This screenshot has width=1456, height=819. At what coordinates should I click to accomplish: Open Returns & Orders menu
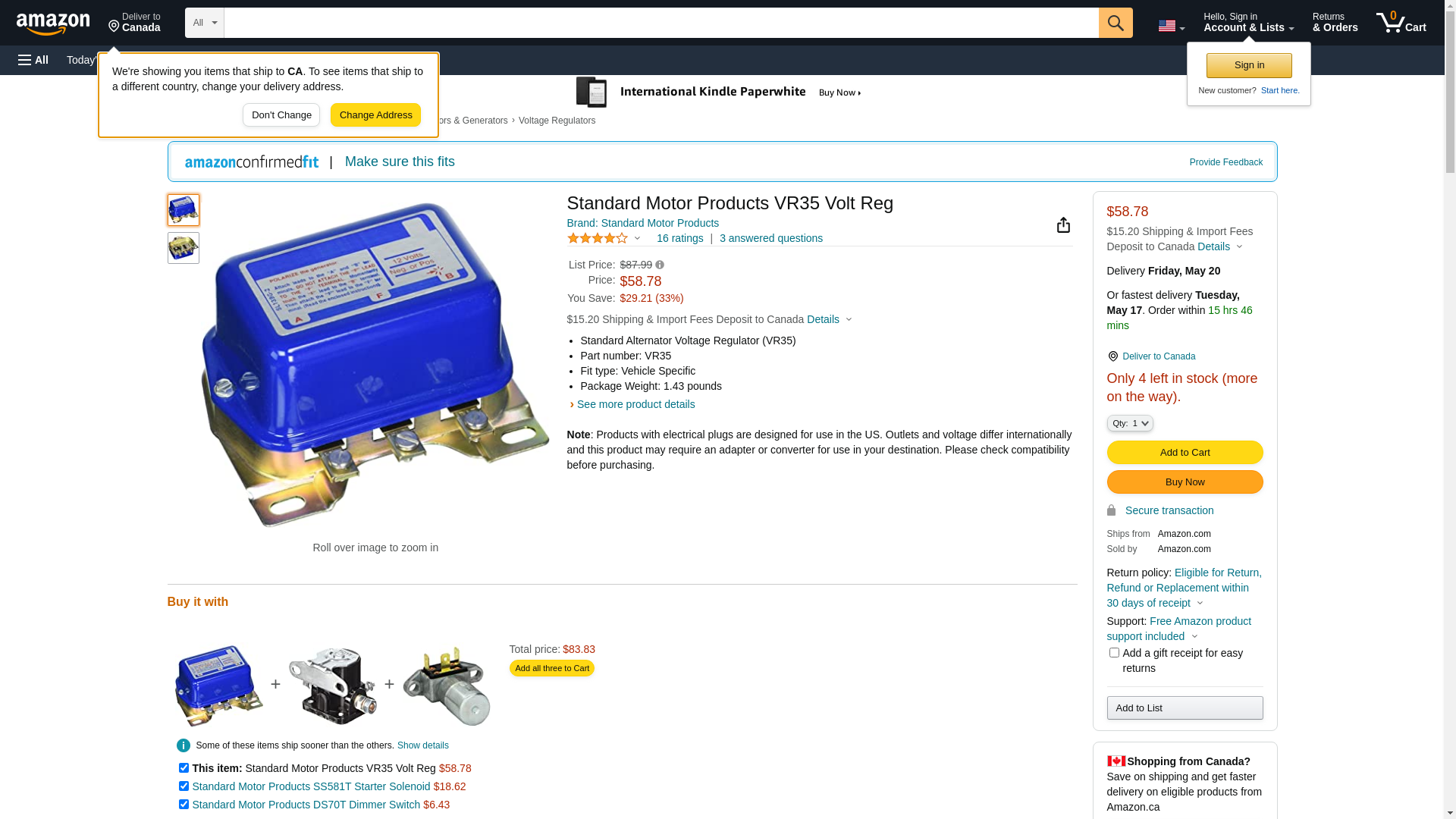(x=1335, y=23)
